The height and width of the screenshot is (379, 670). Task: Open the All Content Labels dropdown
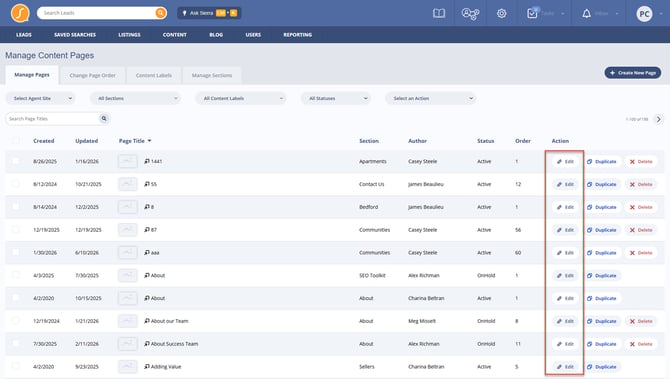(241, 98)
